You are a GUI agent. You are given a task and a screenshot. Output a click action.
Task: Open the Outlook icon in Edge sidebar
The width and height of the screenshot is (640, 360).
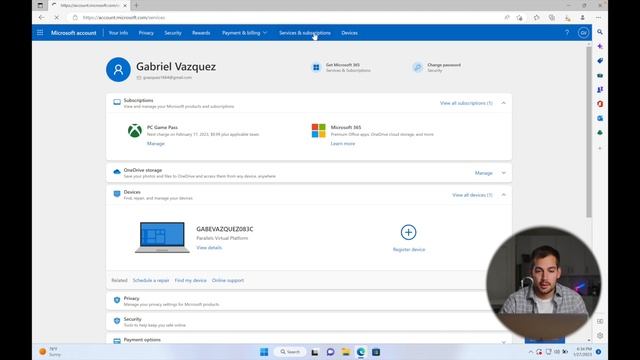click(x=600, y=118)
